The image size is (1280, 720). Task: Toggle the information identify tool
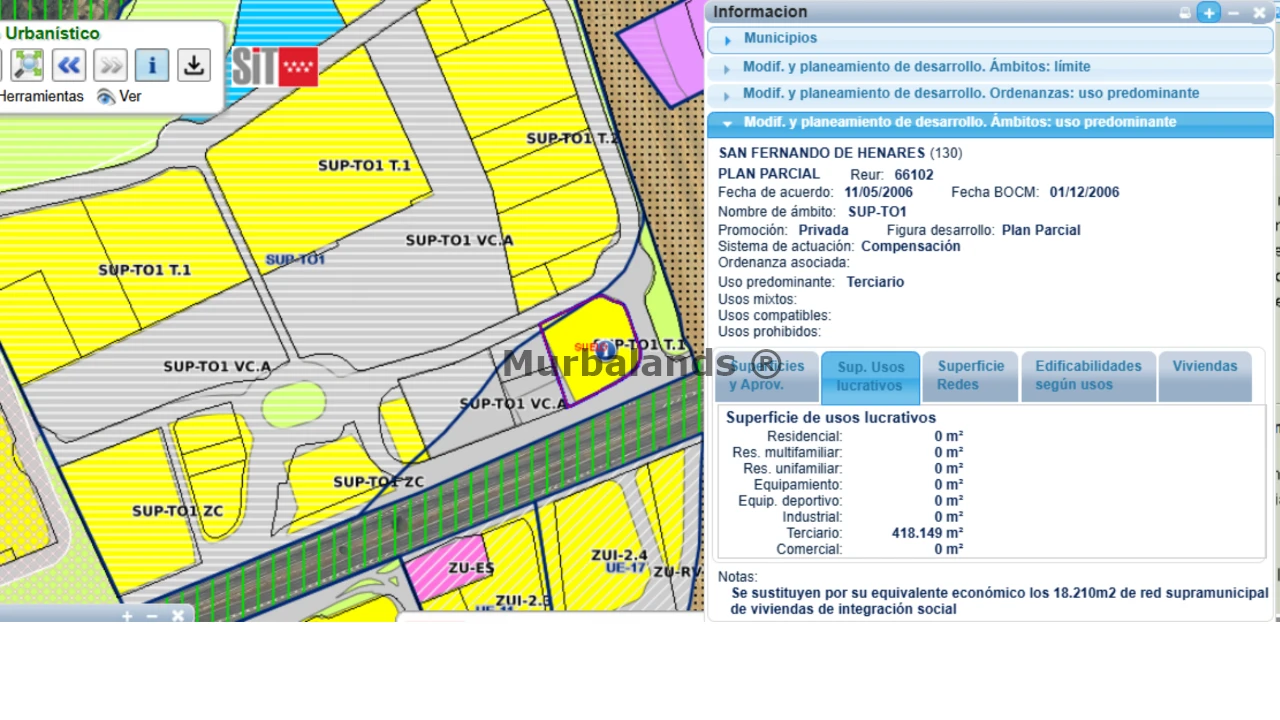pyautogui.click(x=152, y=65)
